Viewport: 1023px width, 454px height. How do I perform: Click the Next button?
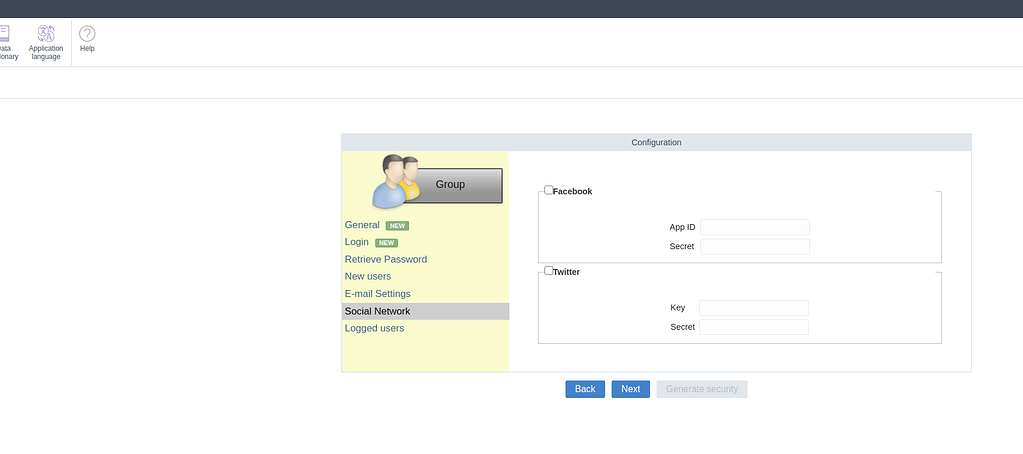coord(631,389)
